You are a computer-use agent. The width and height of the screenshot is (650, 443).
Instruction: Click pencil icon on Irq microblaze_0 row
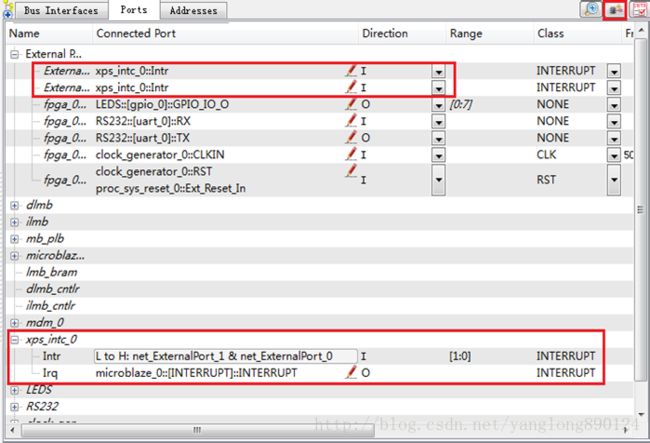coord(351,372)
